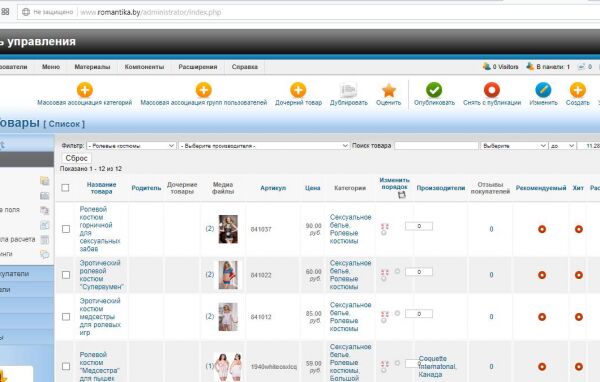Click the Оценить star icon
Image resolution: width=600 pixels, height=382 pixels.
(389, 90)
